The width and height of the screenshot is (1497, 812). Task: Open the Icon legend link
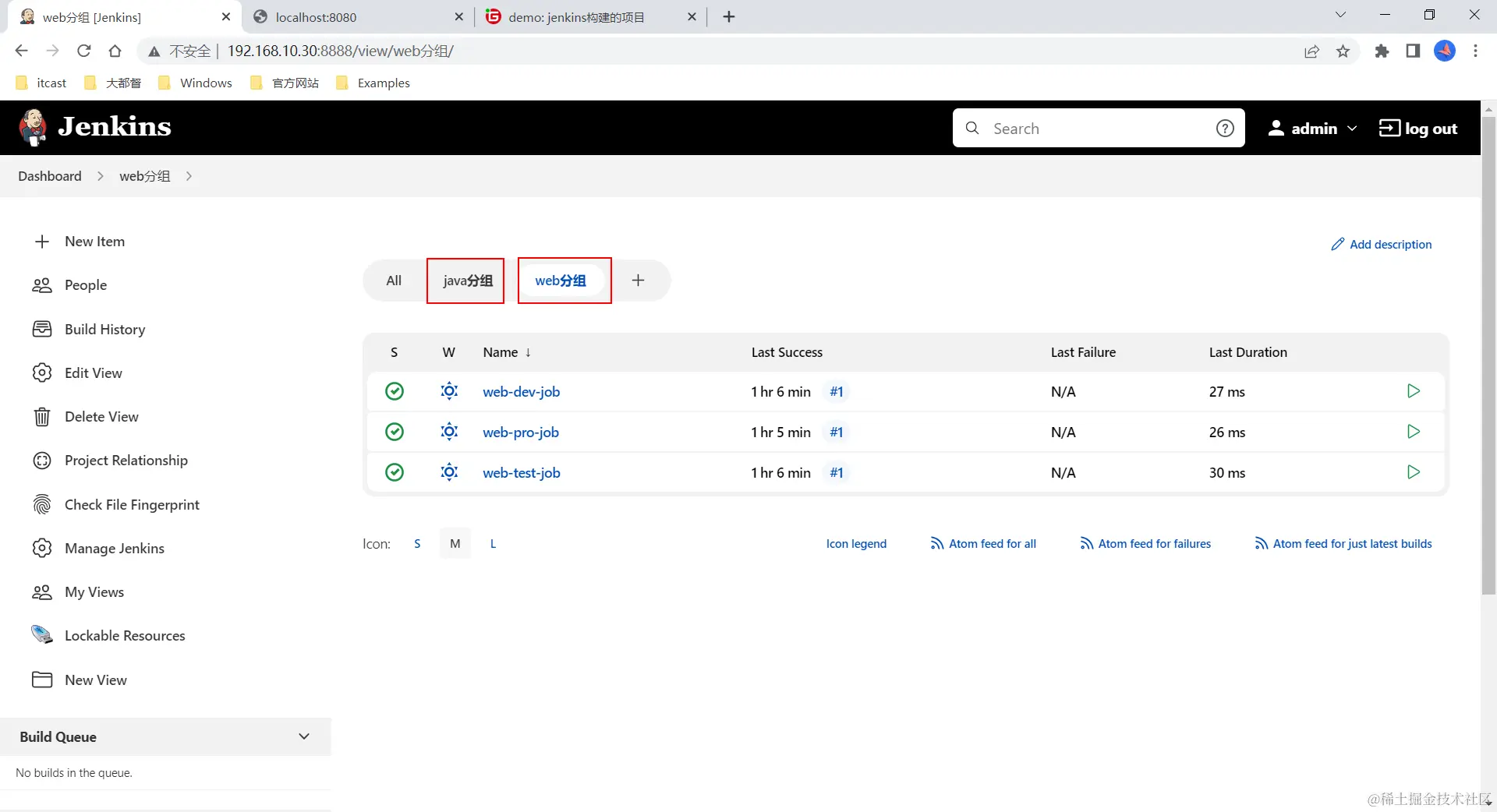point(856,544)
